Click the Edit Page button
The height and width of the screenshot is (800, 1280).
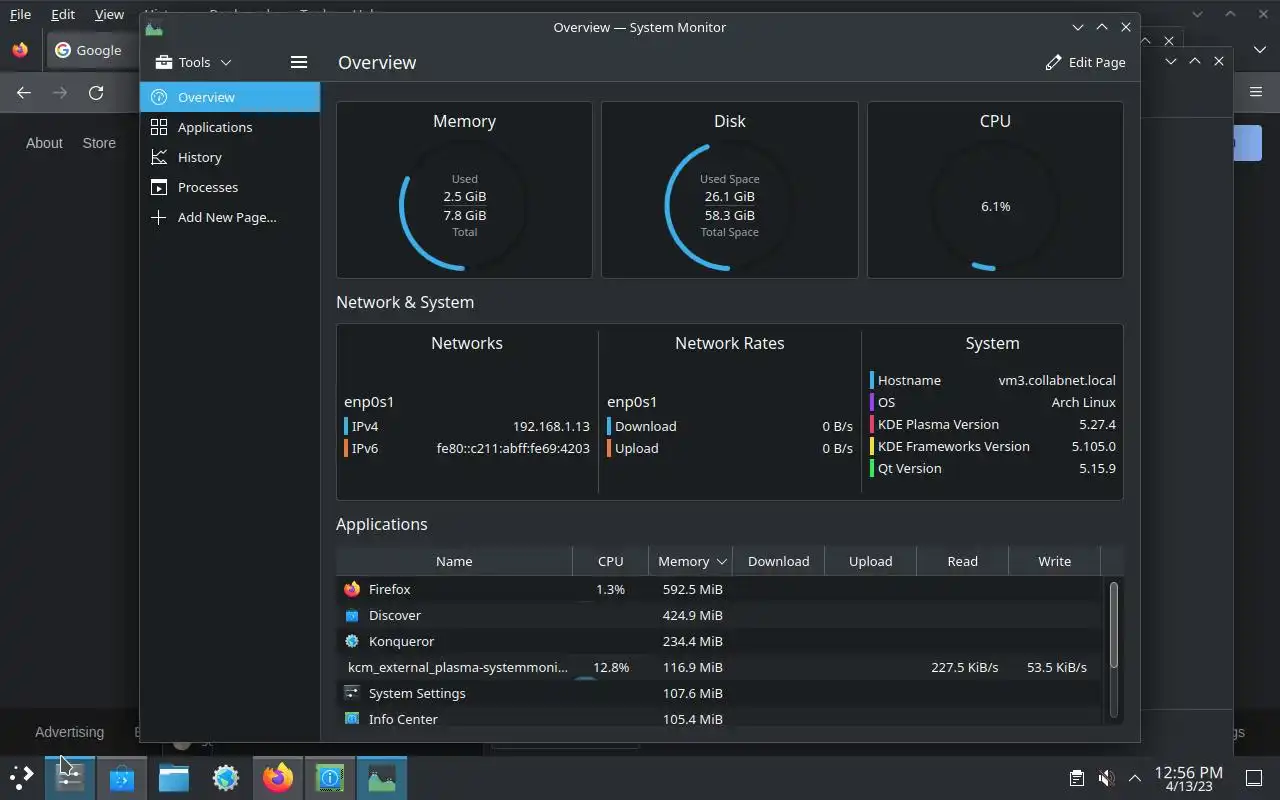coord(1085,62)
